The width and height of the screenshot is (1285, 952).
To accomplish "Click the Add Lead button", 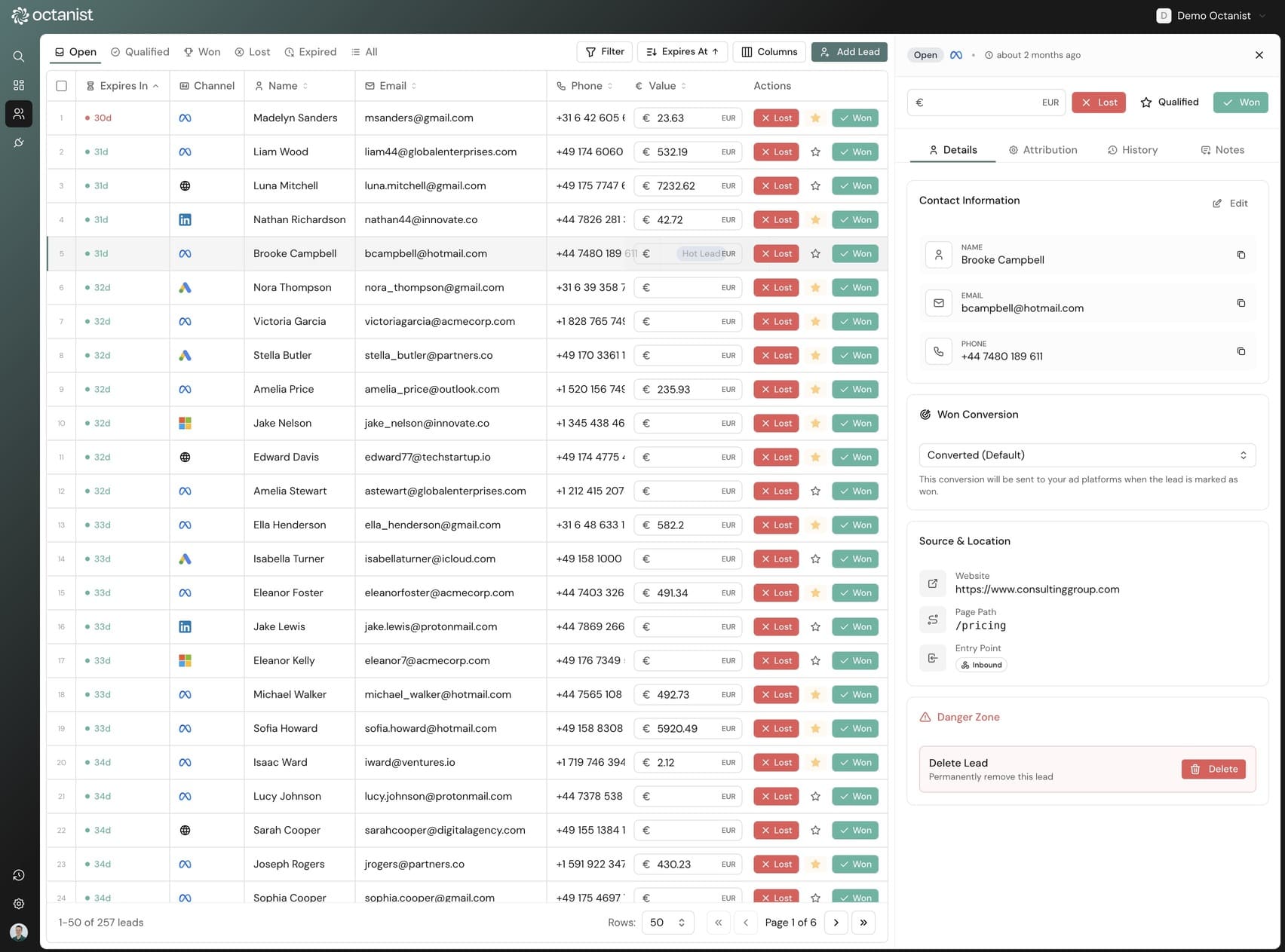I will (x=849, y=52).
